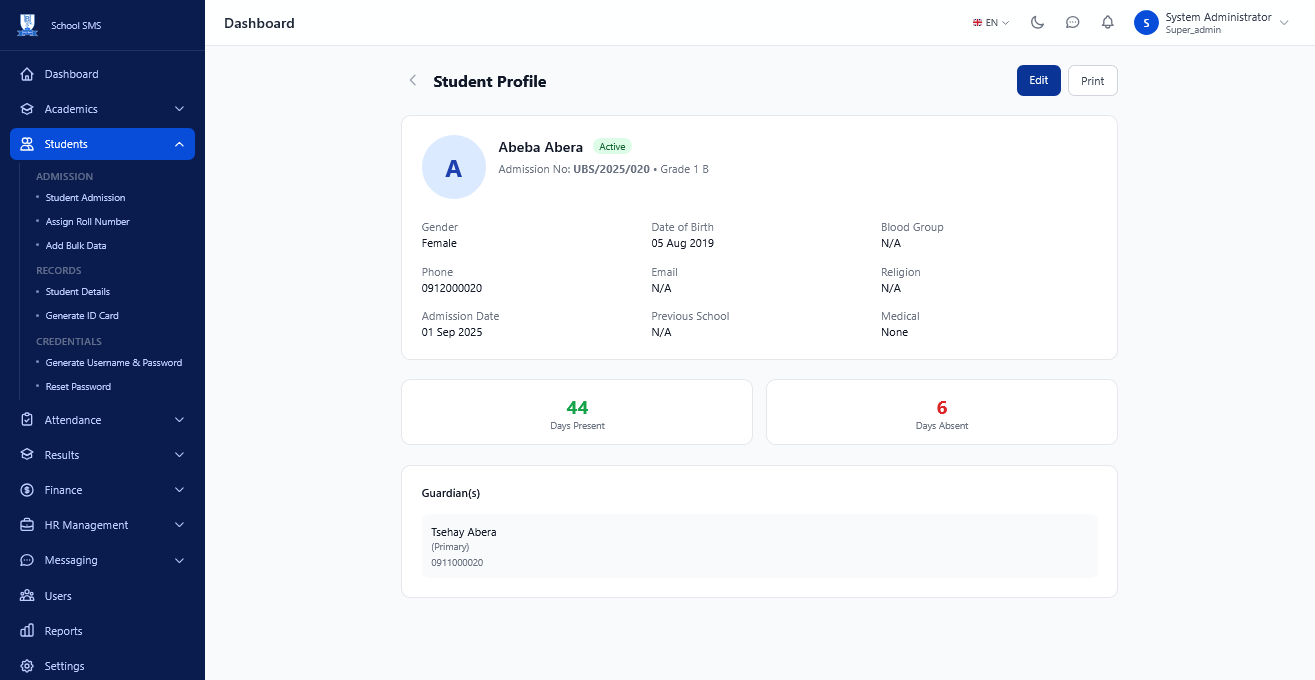
Task: Select the Users sidebar label
Action: [x=58, y=596]
